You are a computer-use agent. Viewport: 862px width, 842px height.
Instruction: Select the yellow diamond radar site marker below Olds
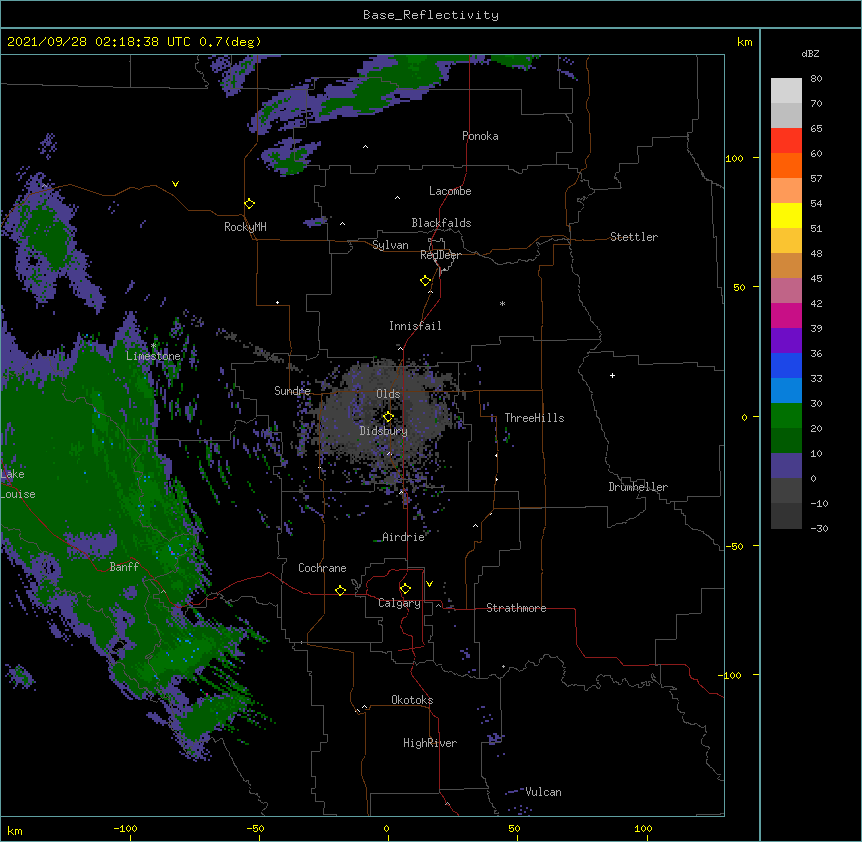pos(388,417)
